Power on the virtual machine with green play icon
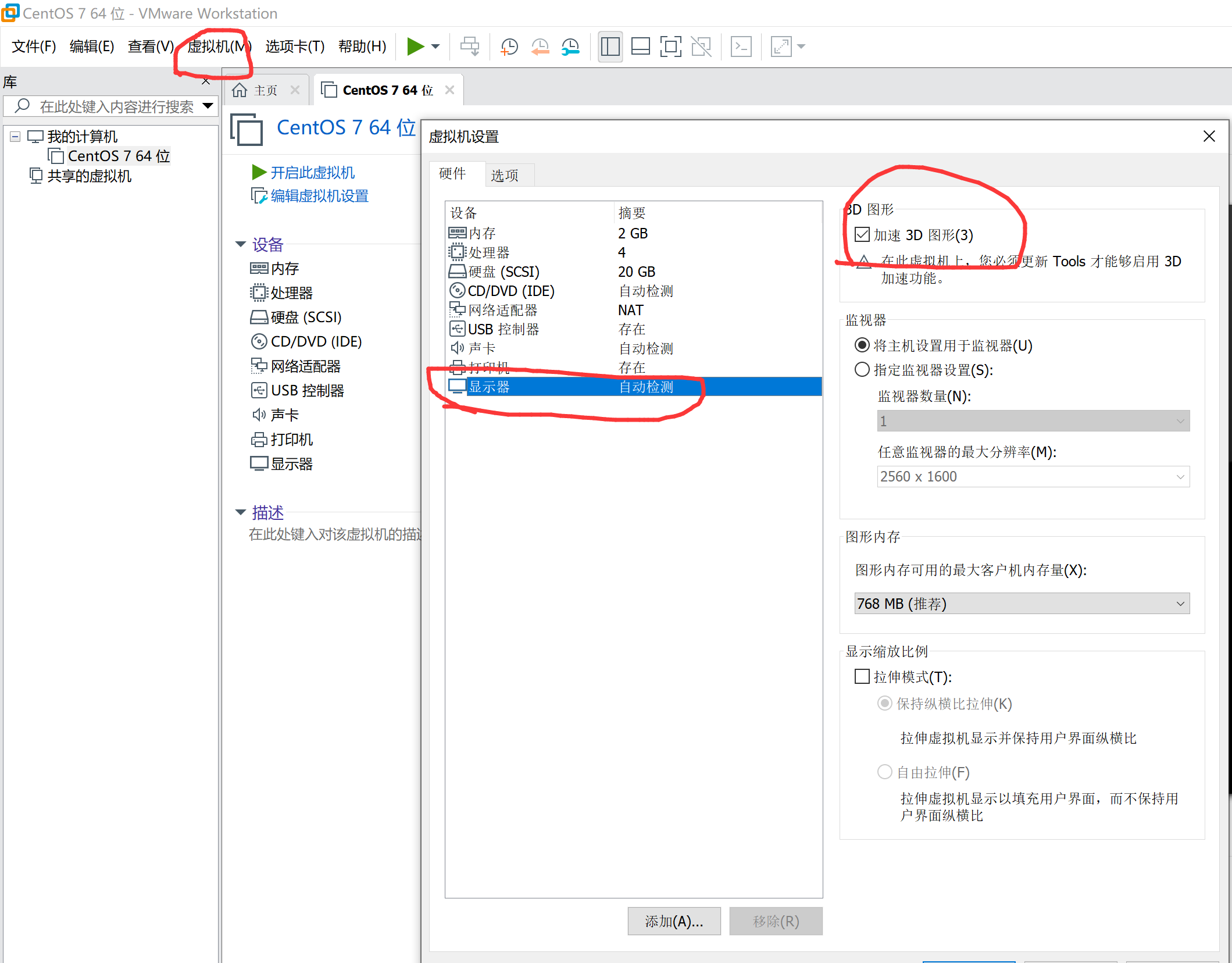The width and height of the screenshot is (1232, 963). click(416, 47)
